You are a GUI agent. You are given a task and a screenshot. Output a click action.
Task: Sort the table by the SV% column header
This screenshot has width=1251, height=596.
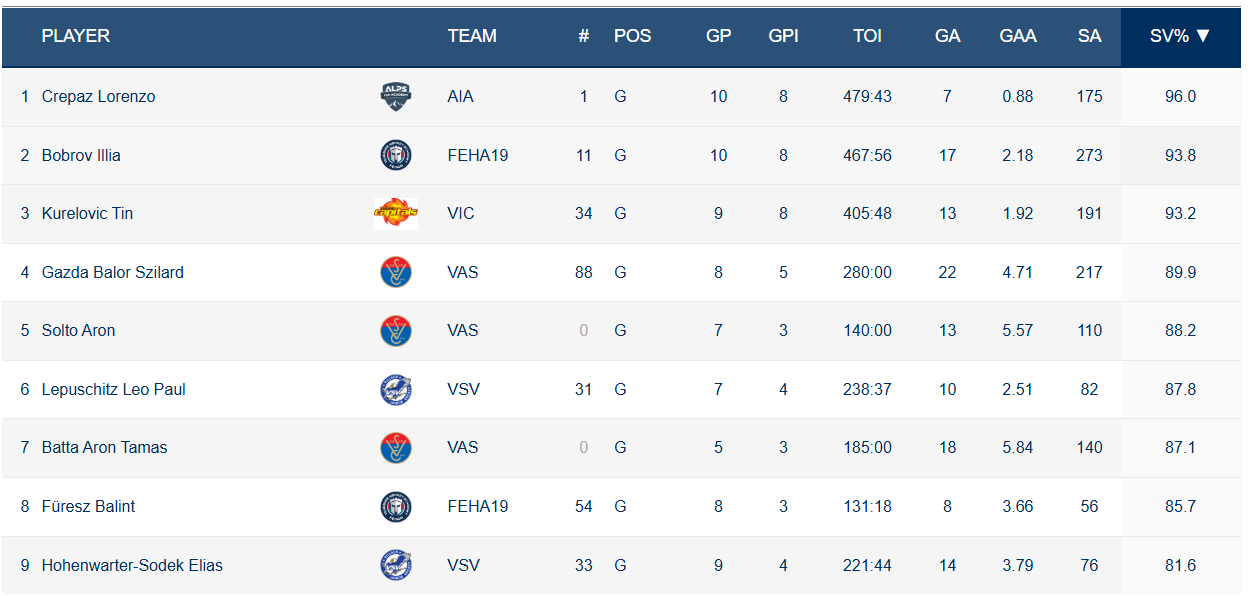pyautogui.click(x=1180, y=36)
